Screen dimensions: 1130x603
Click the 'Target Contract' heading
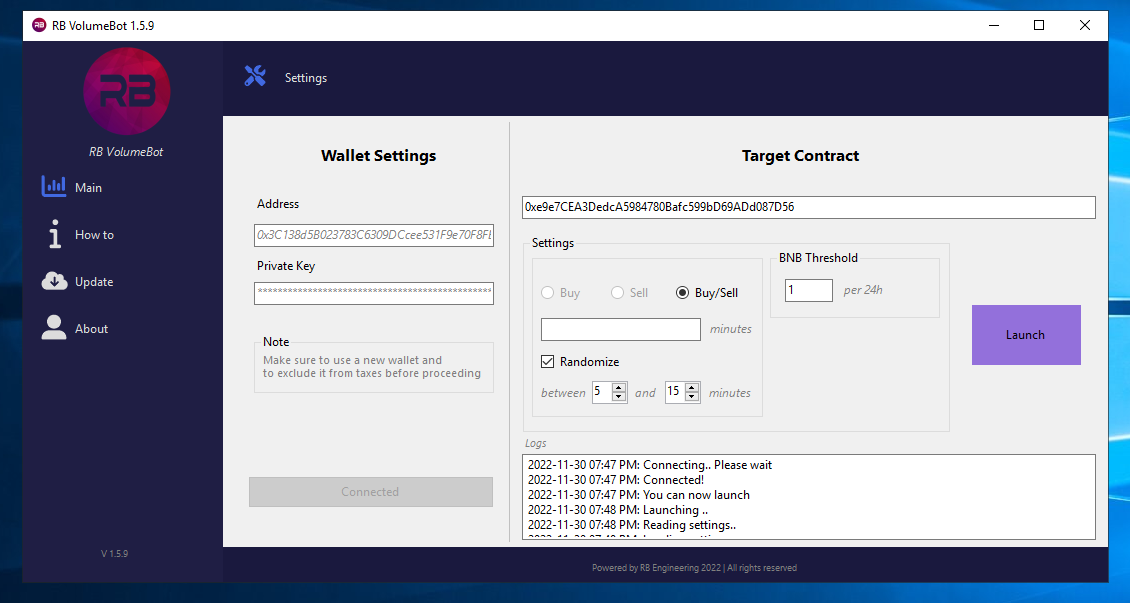click(x=800, y=156)
